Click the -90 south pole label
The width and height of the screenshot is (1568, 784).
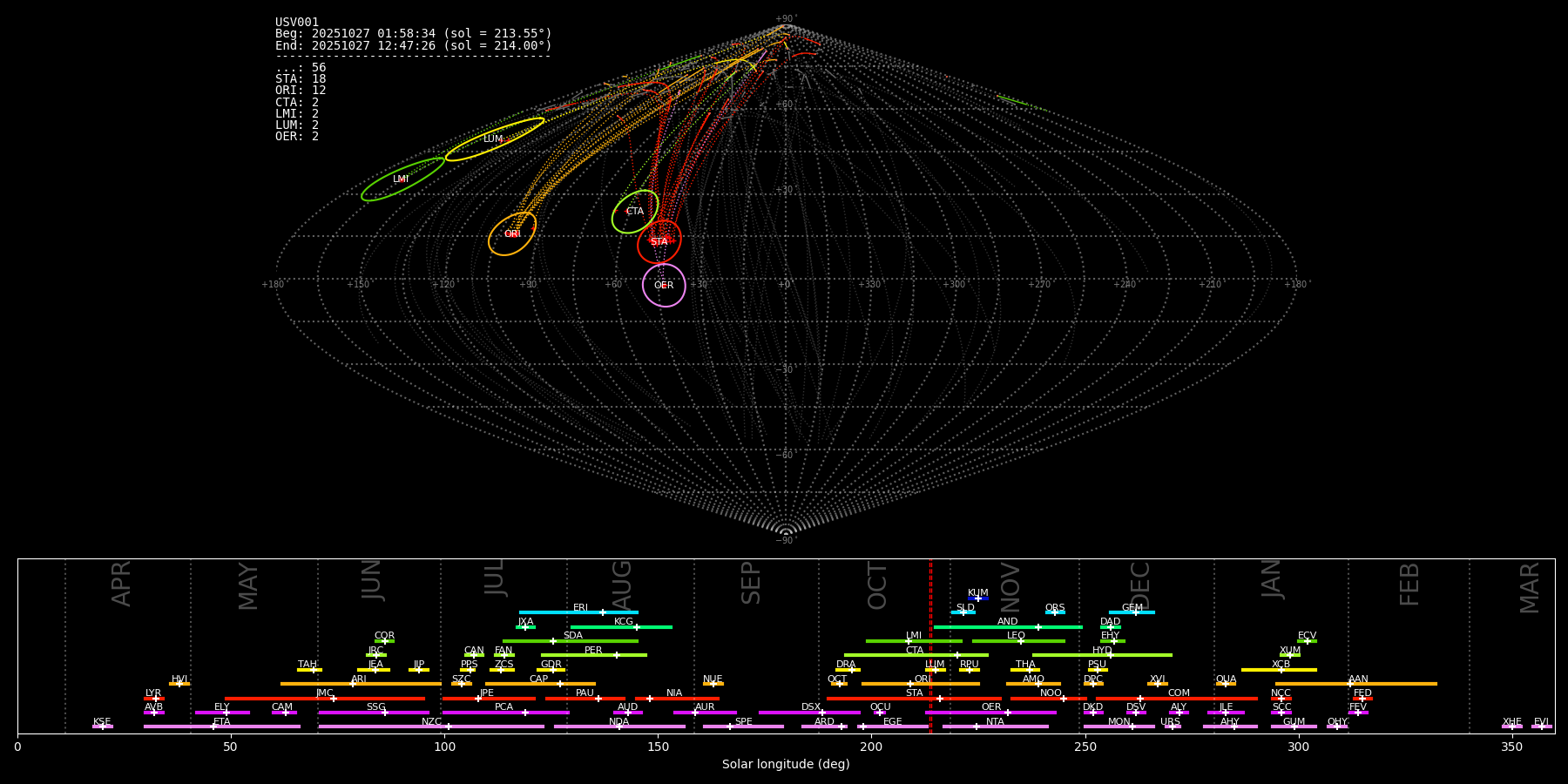pyautogui.click(x=785, y=541)
